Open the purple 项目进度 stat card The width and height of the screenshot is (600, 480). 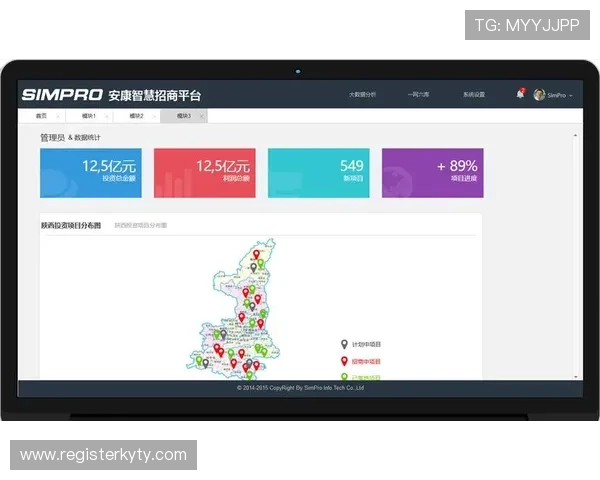click(433, 173)
